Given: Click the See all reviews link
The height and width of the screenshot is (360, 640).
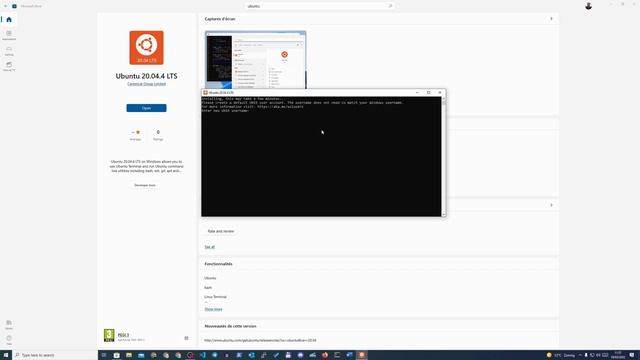Looking at the screenshot, I should [x=209, y=247].
